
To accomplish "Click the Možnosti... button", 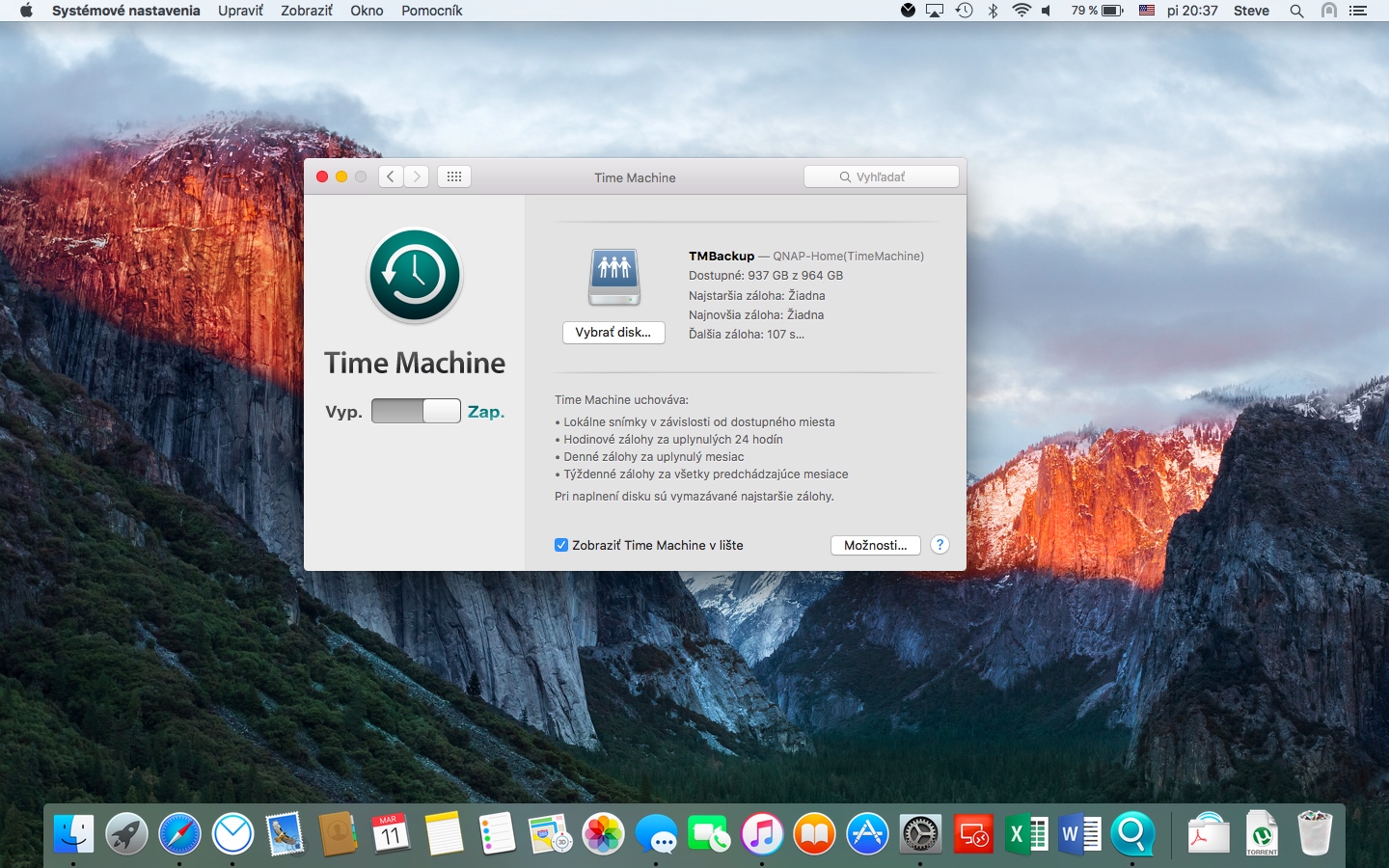I will (x=875, y=545).
